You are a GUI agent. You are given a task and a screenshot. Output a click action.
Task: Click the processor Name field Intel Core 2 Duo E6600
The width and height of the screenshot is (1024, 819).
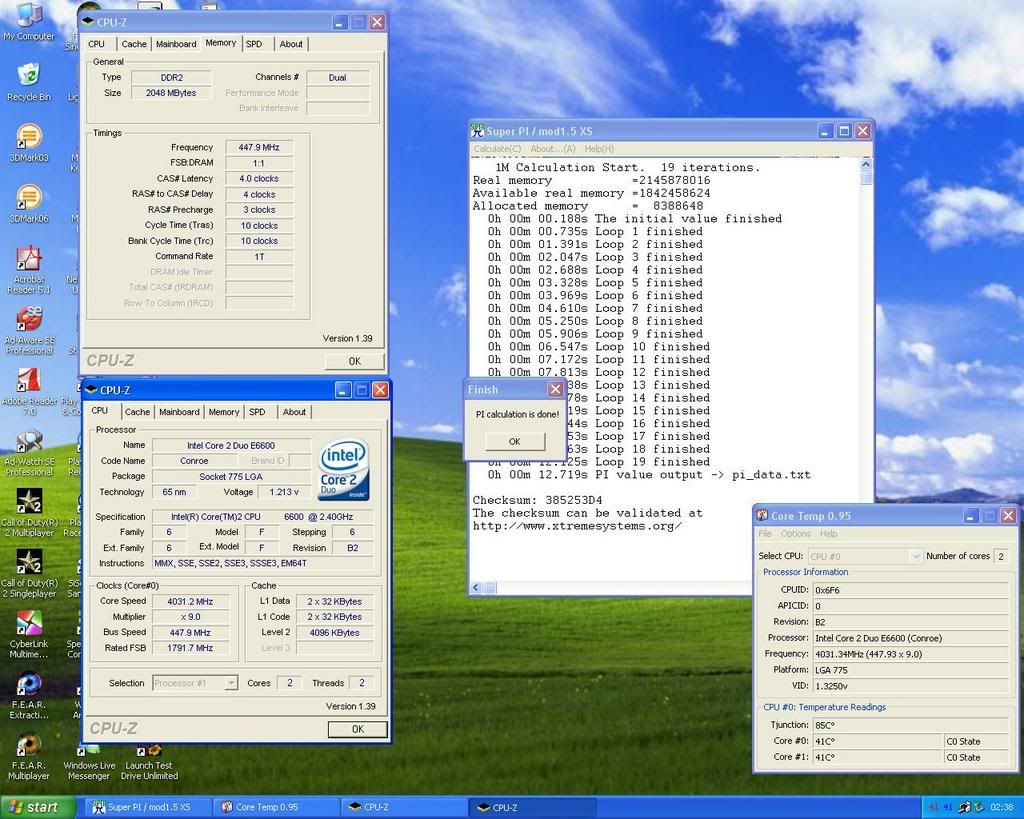click(231, 445)
